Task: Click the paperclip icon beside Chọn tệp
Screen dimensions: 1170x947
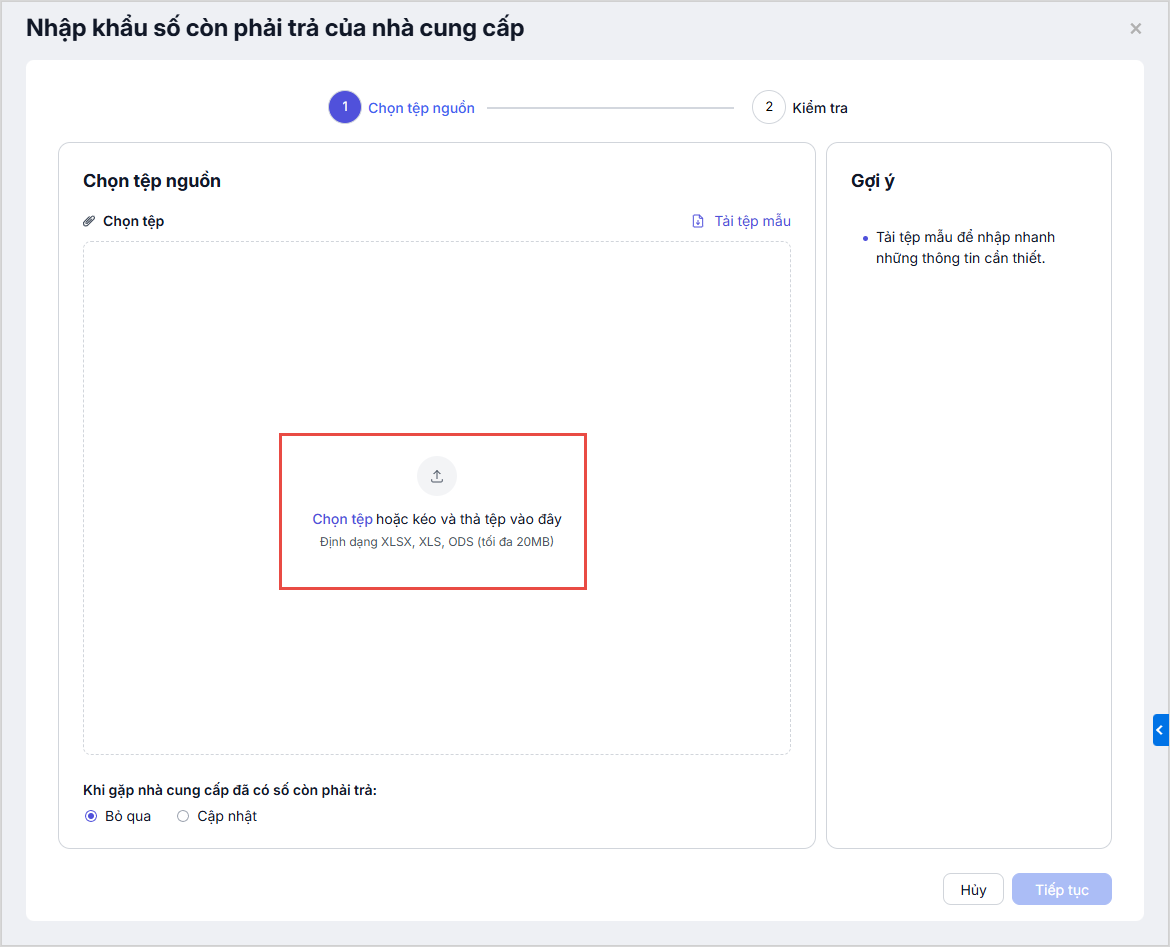Action: [x=89, y=221]
